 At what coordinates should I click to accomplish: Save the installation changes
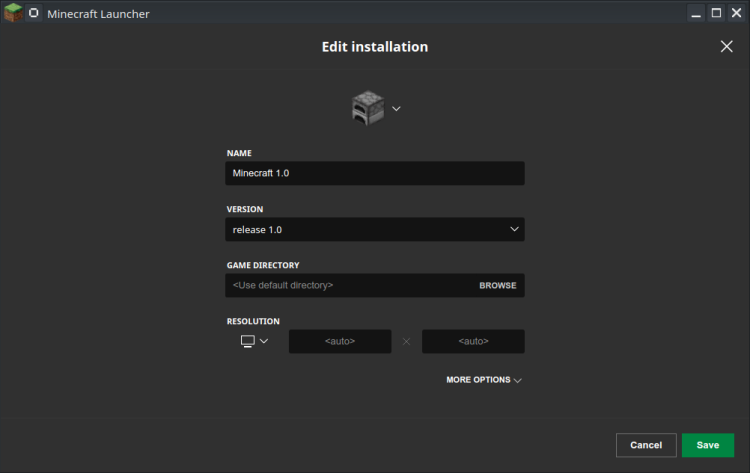pyautogui.click(x=707, y=445)
